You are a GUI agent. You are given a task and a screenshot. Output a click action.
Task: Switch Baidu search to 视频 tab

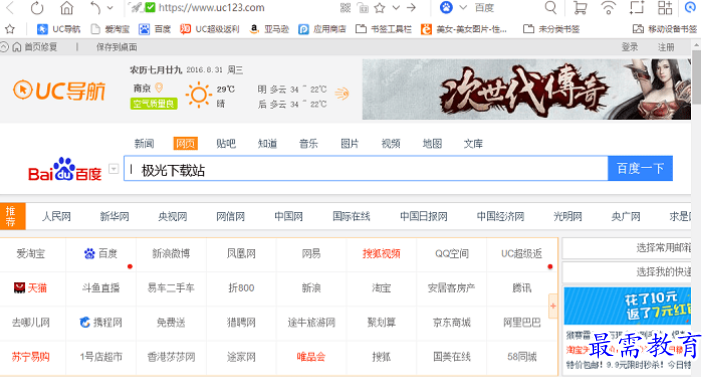[391, 143]
